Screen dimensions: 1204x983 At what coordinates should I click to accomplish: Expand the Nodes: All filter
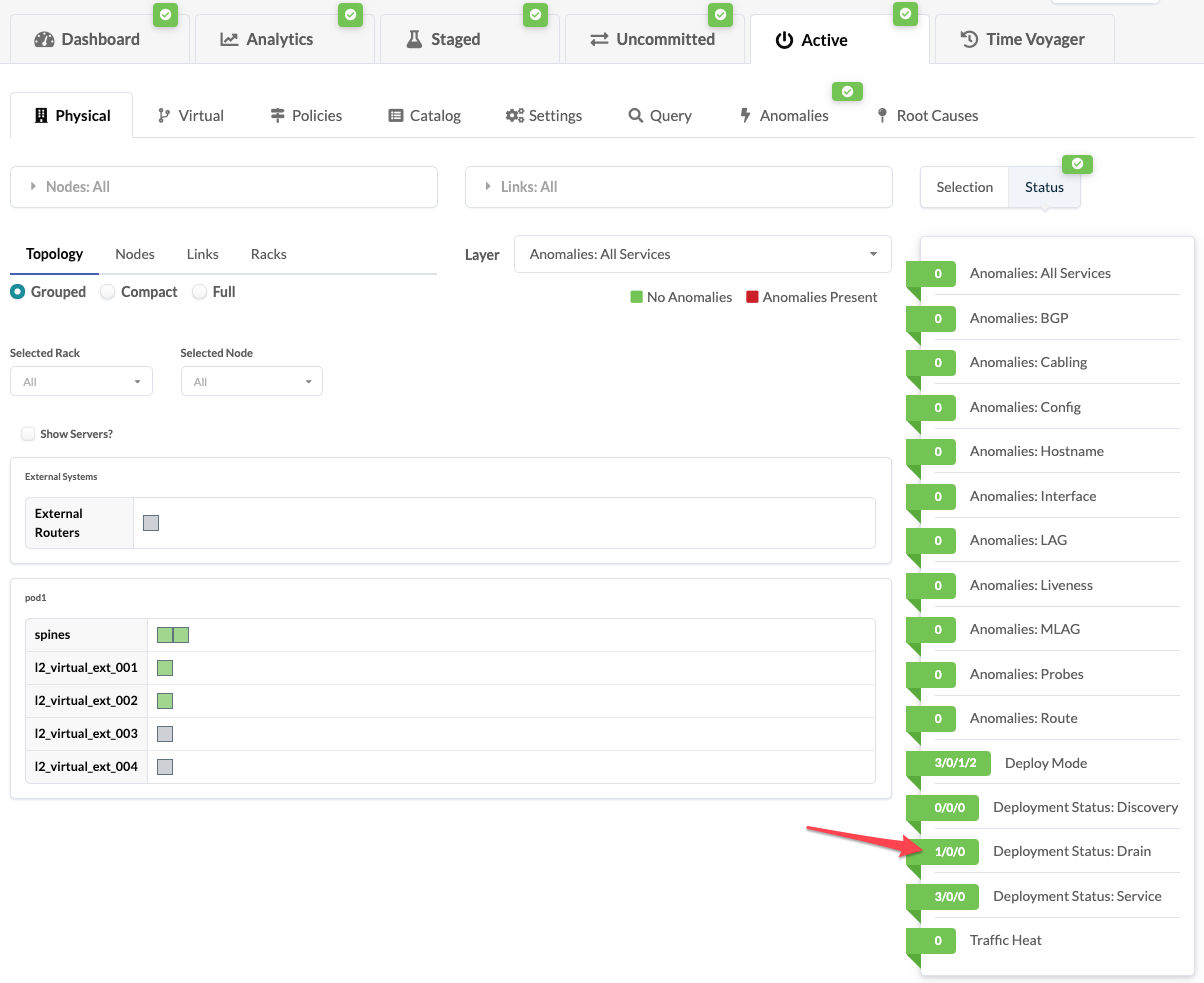(x=224, y=187)
